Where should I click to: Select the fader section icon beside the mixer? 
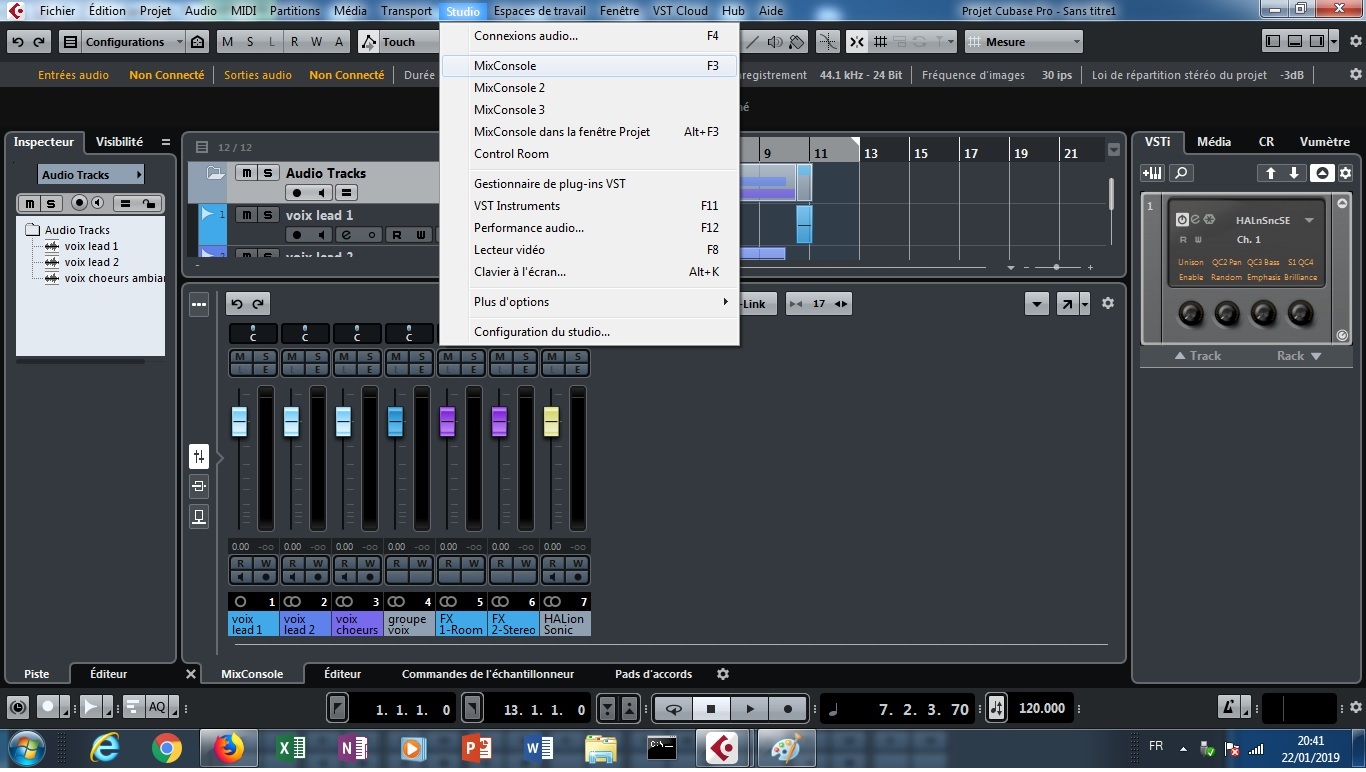pos(199,456)
